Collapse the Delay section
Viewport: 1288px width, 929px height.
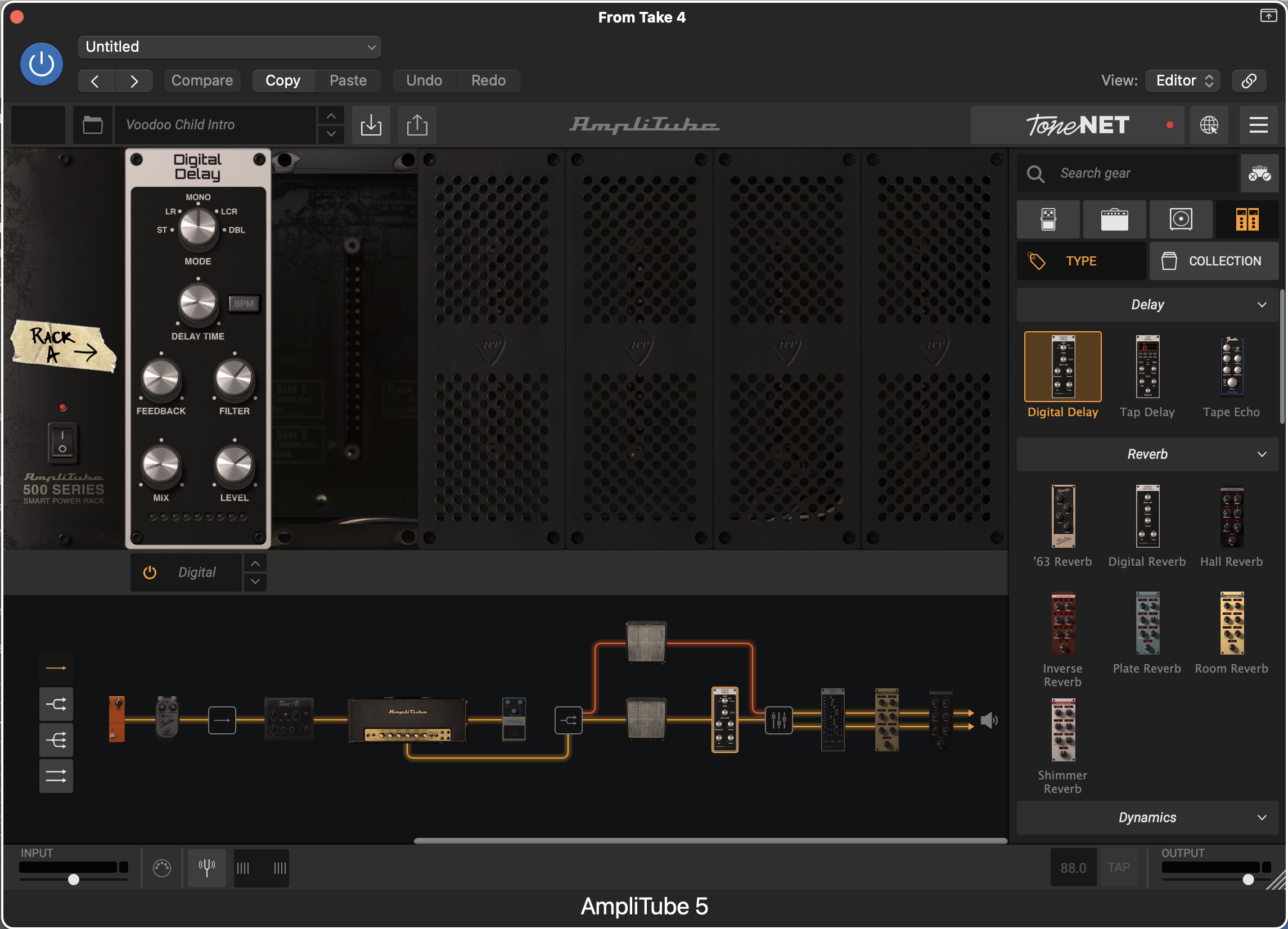[1148, 305]
